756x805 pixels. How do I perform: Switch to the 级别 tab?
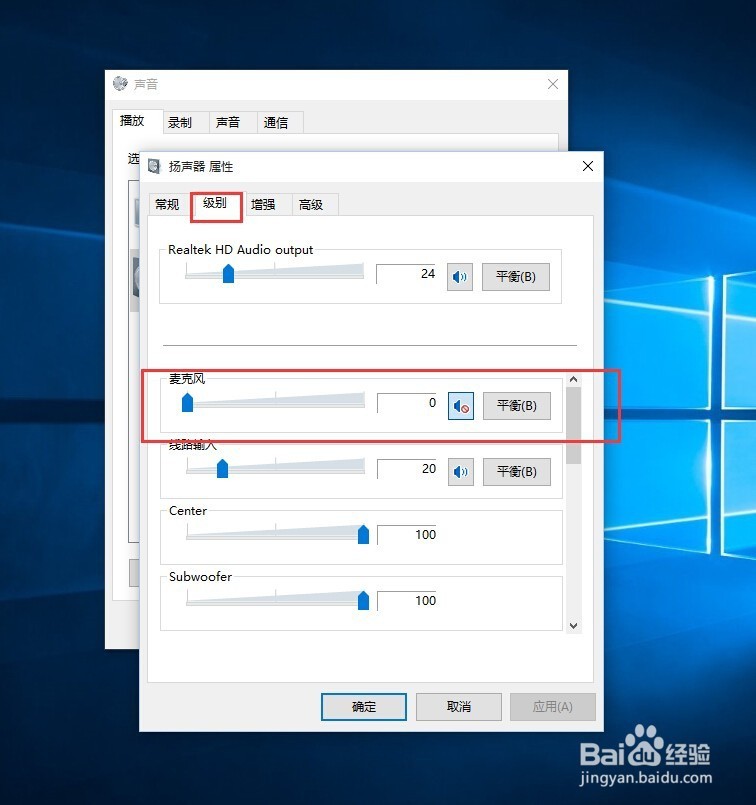(x=216, y=203)
